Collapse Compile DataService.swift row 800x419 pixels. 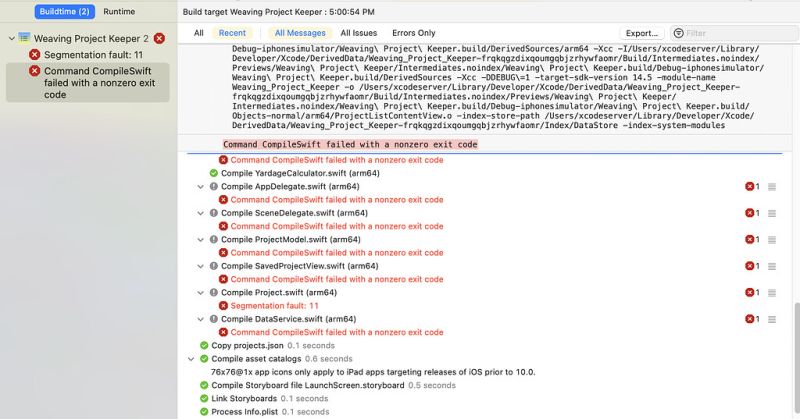201,319
